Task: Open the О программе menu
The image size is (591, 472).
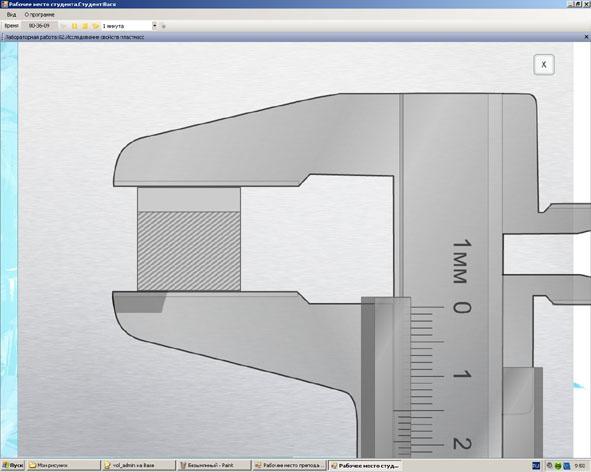Action: pyautogui.click(x=40, y=15)
